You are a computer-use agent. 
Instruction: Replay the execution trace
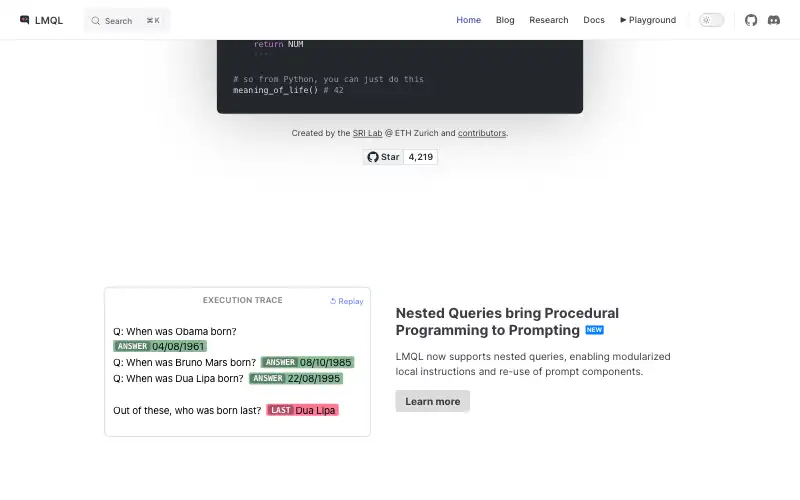(346, 302)
